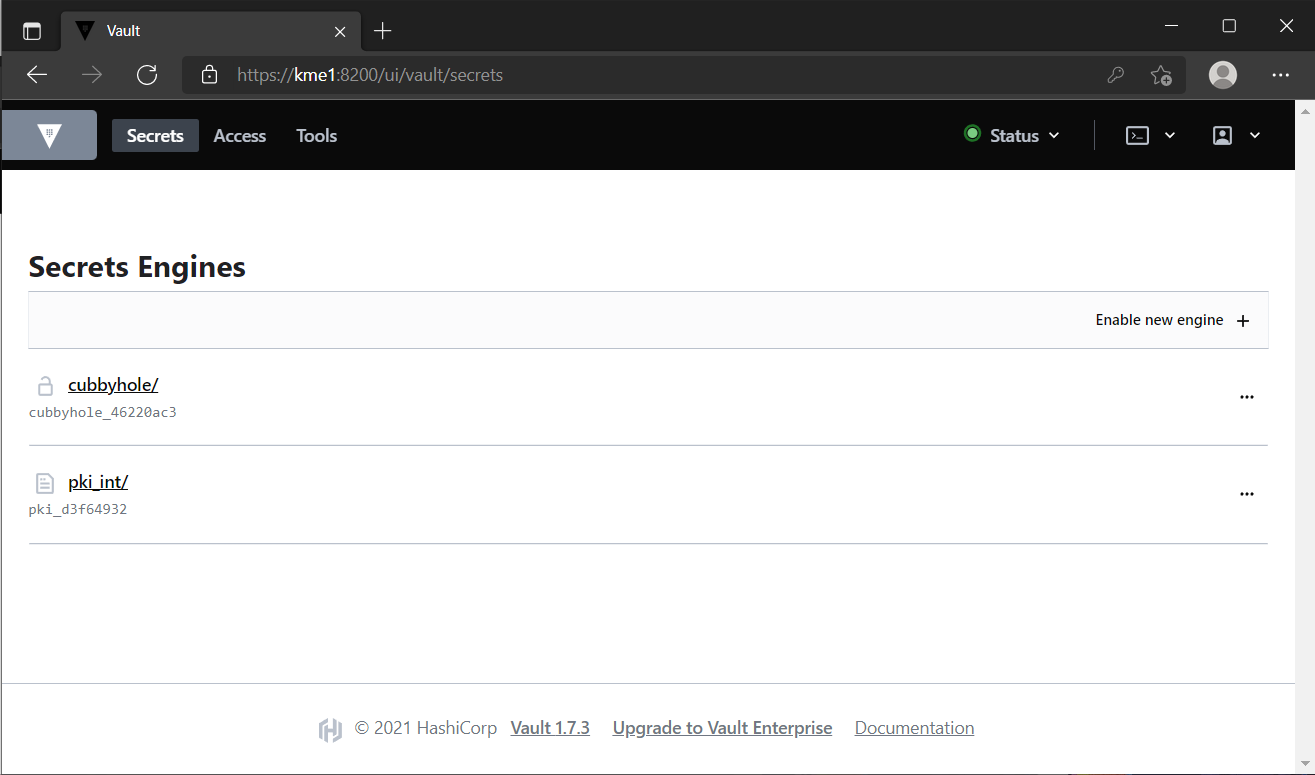
Task: Click the plus icon beside Enable new engine
Action: 1243,321
